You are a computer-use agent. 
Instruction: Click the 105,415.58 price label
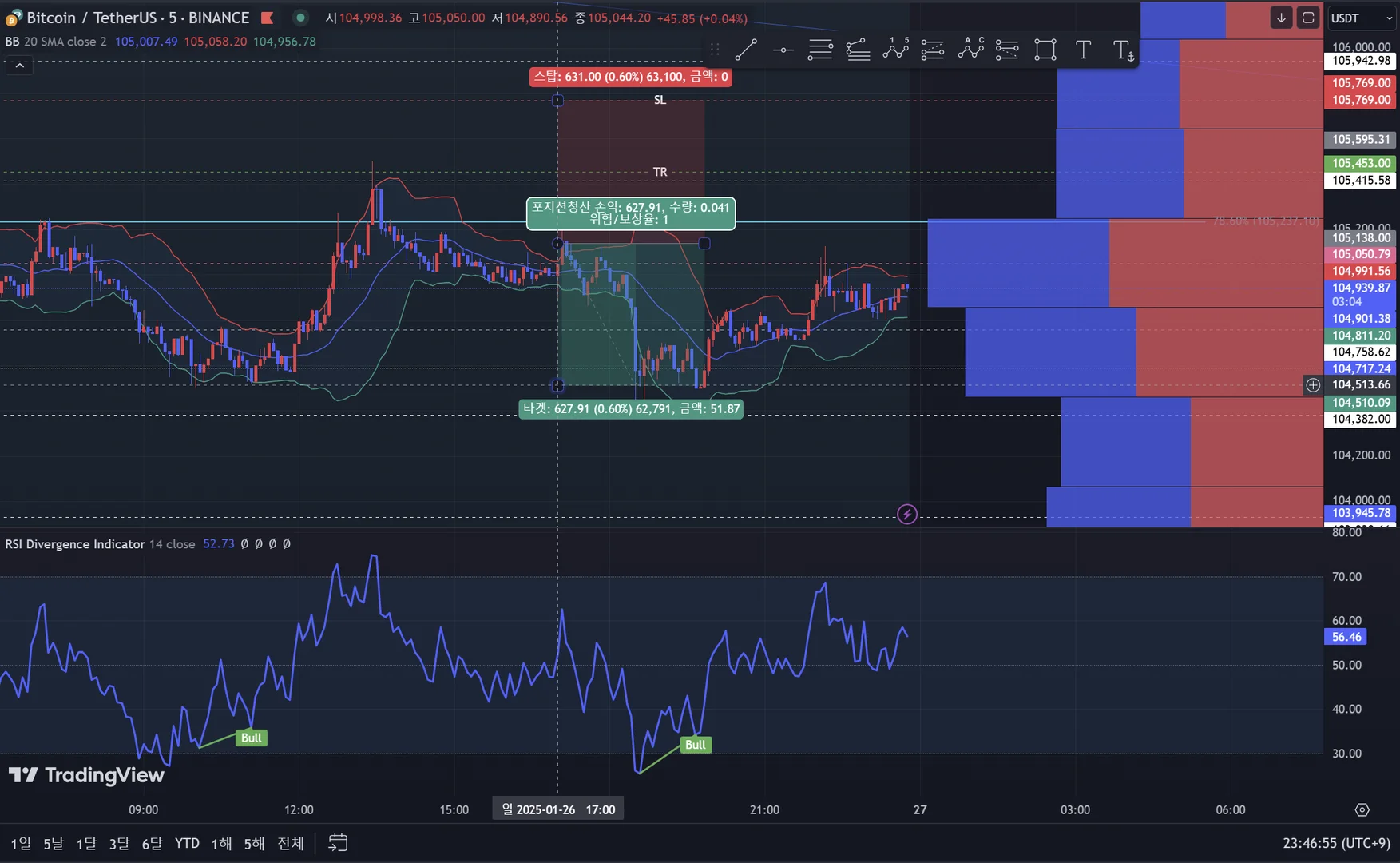pyautogui.click(x=1361, y=181)
